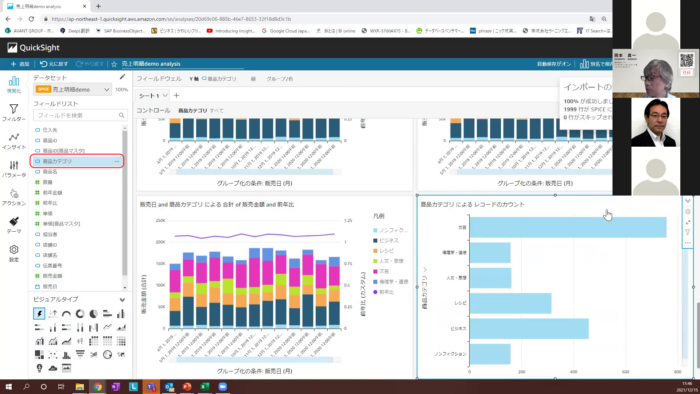Click the field list vertical scrollbar
700x394 pixels.
pyautogui.click(x=125, y=203)
